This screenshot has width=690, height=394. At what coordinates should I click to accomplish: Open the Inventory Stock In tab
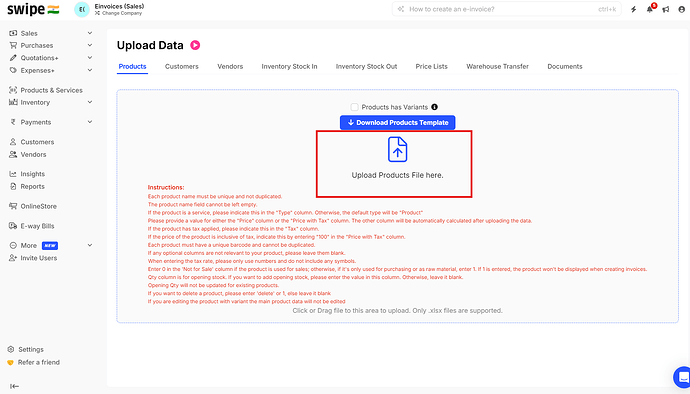tap(289, 66)
